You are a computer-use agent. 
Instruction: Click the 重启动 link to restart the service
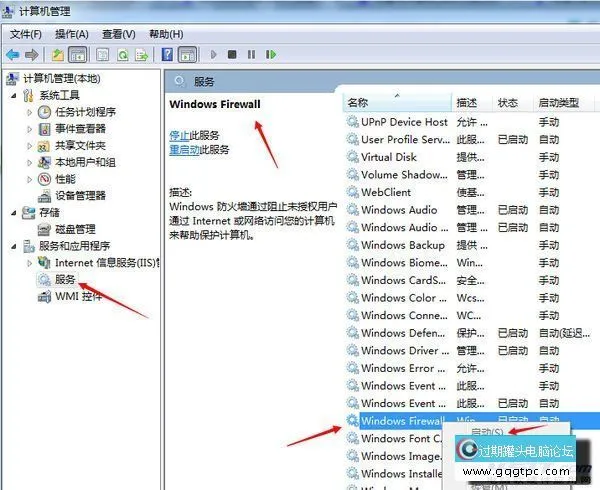point(184,150)
